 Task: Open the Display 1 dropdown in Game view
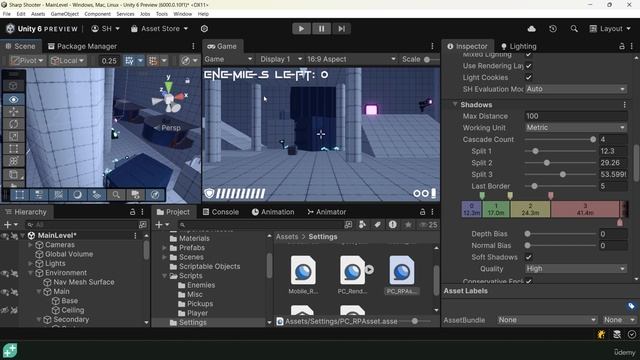tap(281, 59)
